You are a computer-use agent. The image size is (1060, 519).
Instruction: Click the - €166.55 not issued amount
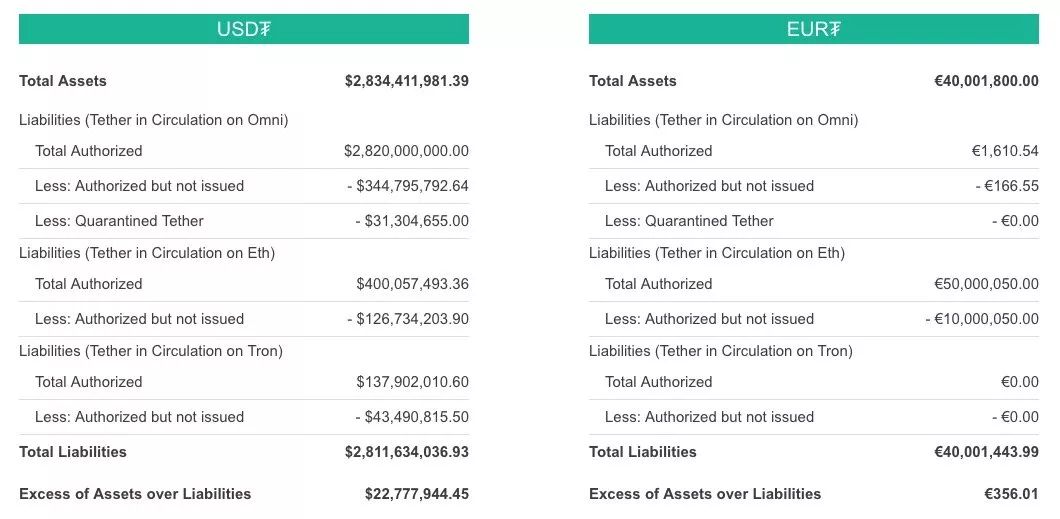pyautogui.click(x=1007, y=186)
